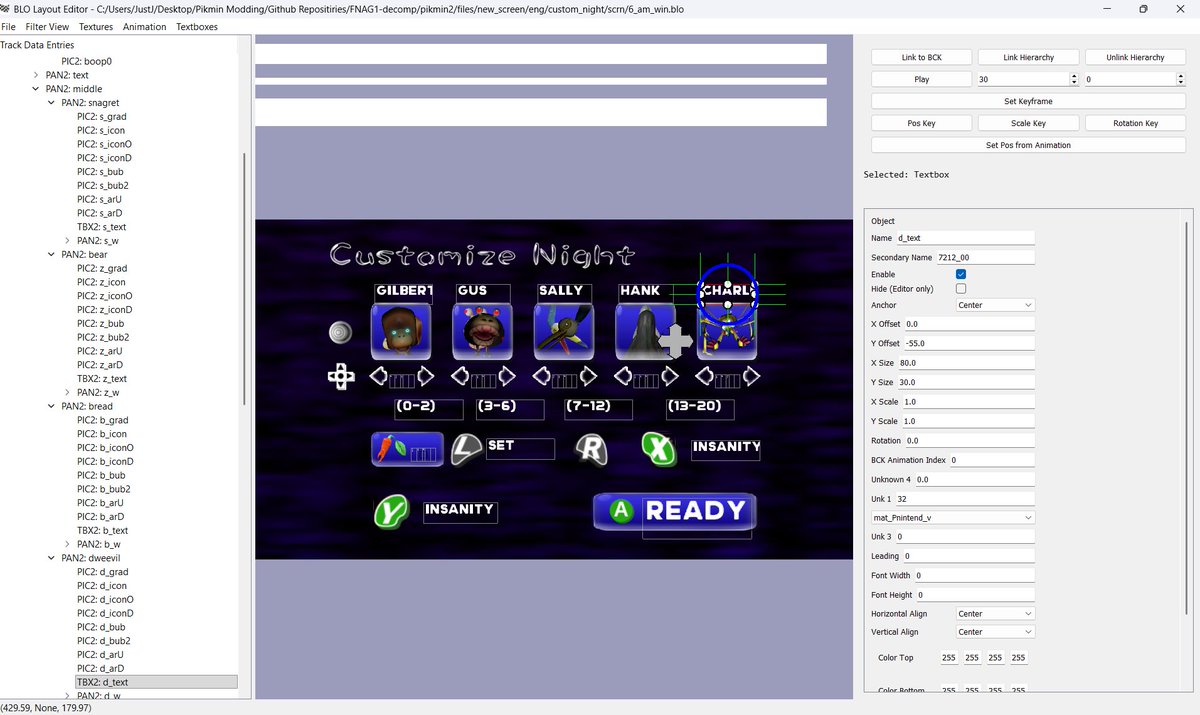Click the Link to BCK button
Screen dimensions: 1200x715
[x=922, y=57]
